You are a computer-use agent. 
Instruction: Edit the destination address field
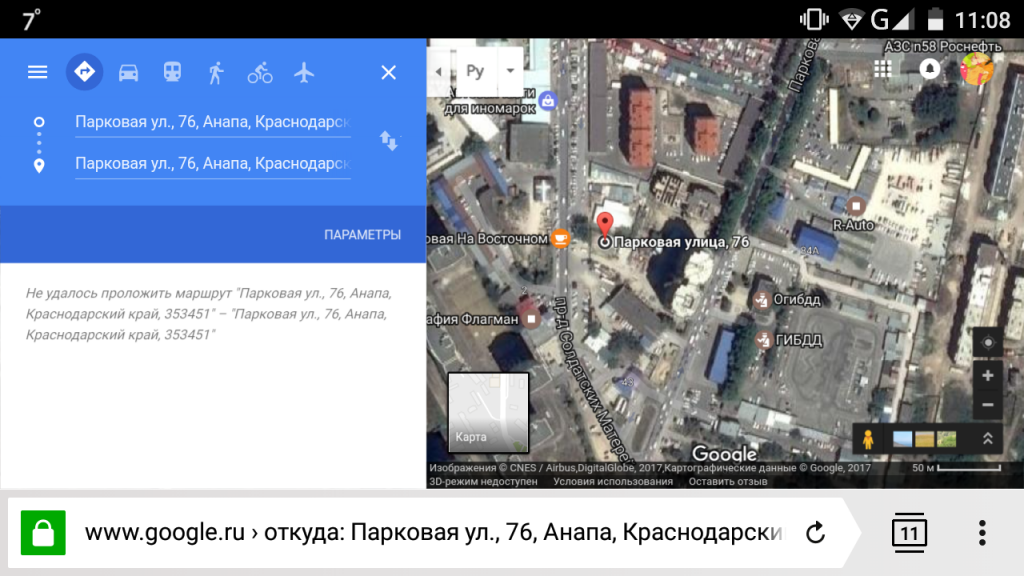pyautogui.click(x=213, y=163)
